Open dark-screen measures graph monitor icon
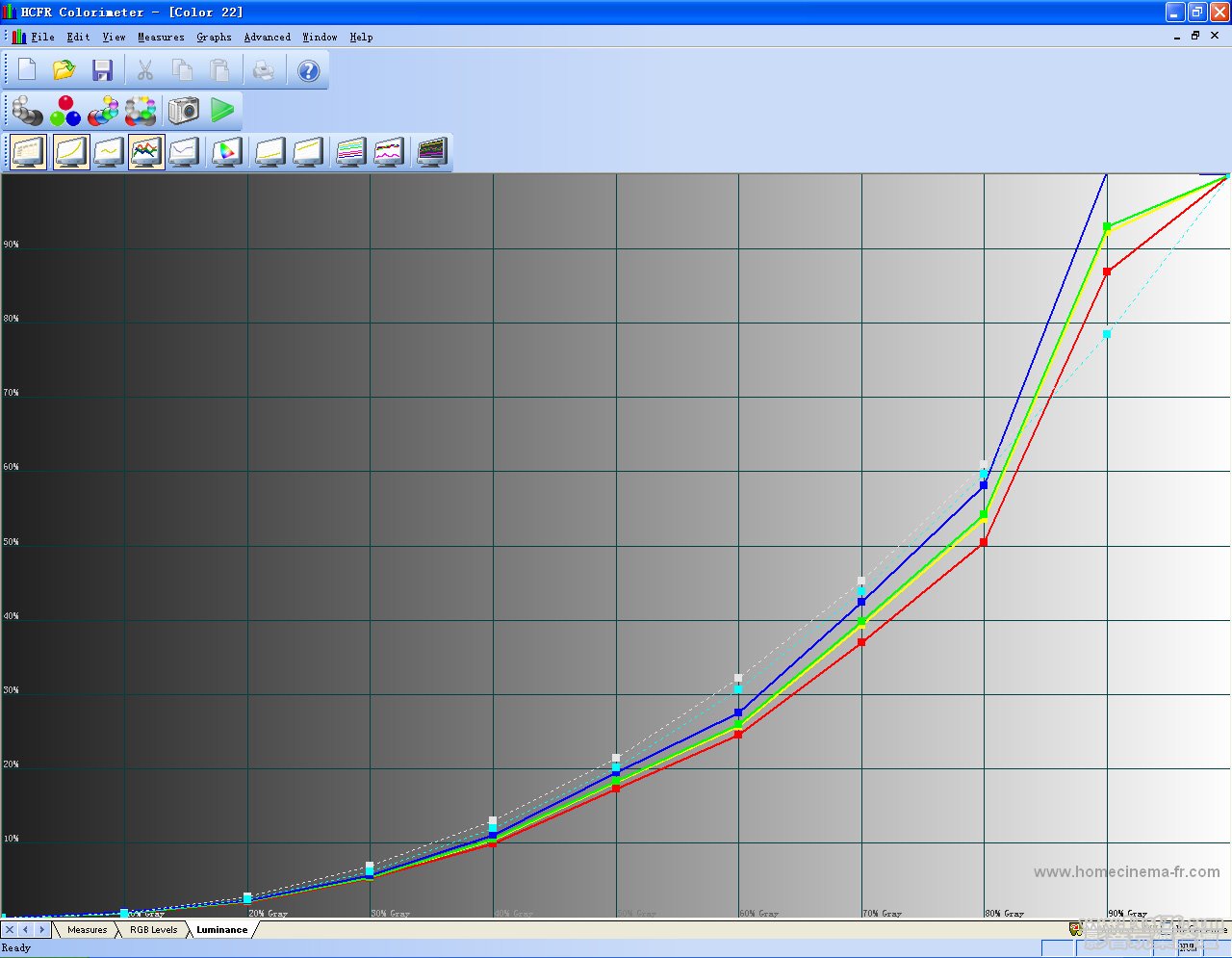This screenshot has width=1232, height=958. tap(432, 152)
